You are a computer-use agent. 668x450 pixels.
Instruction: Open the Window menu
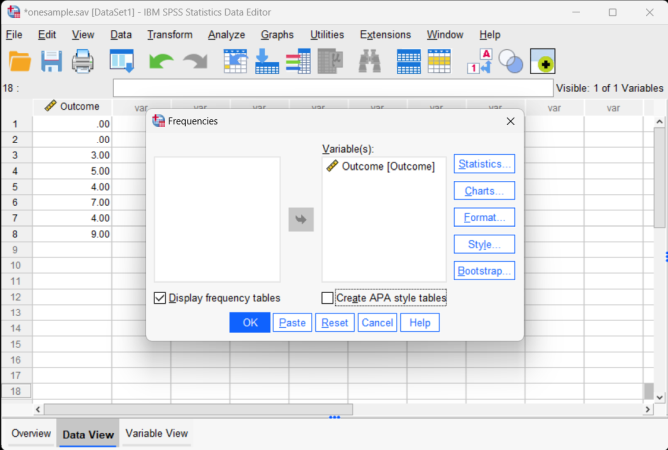[x=445, y=35]
